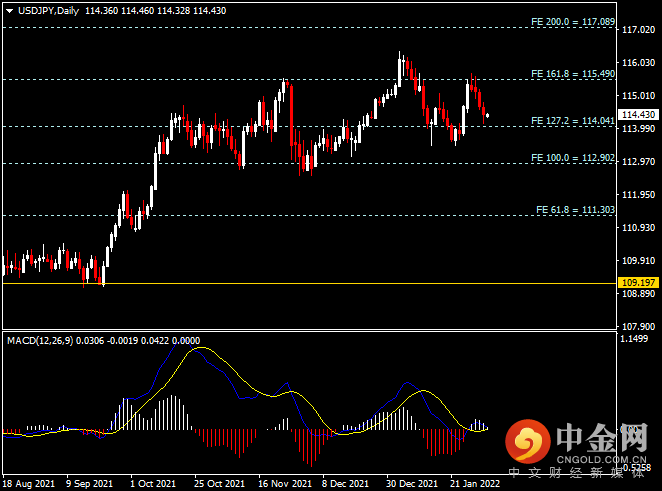Select the FE 127.2 = 114.041 label
662x491 pixels.
coord(573,121)
